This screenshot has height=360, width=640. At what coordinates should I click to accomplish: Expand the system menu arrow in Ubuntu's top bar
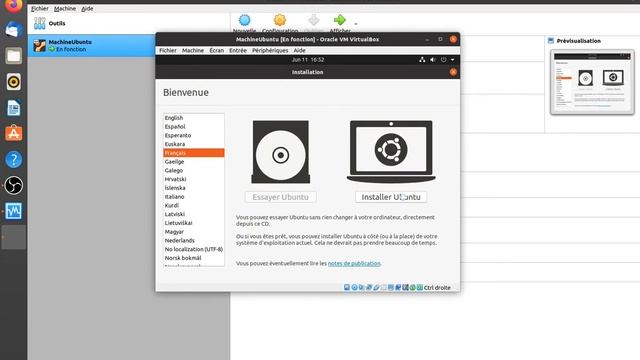click(453, 60)
